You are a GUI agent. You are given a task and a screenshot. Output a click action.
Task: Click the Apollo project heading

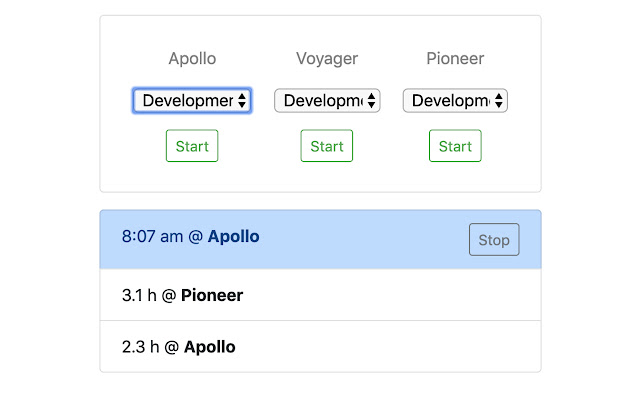(x=192, y=58)
